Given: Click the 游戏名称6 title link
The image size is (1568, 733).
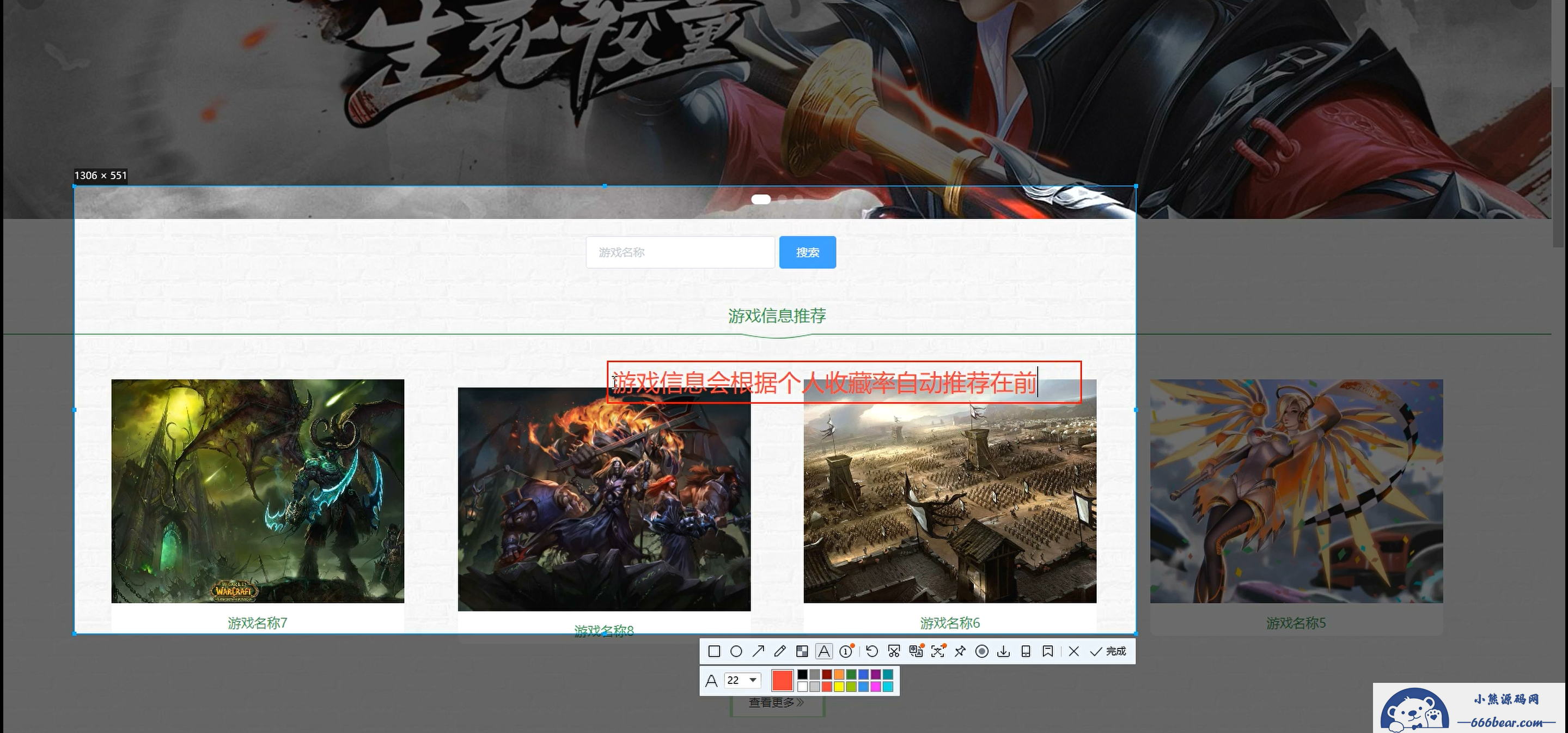Looking at the screenshot, I should 950,623.
